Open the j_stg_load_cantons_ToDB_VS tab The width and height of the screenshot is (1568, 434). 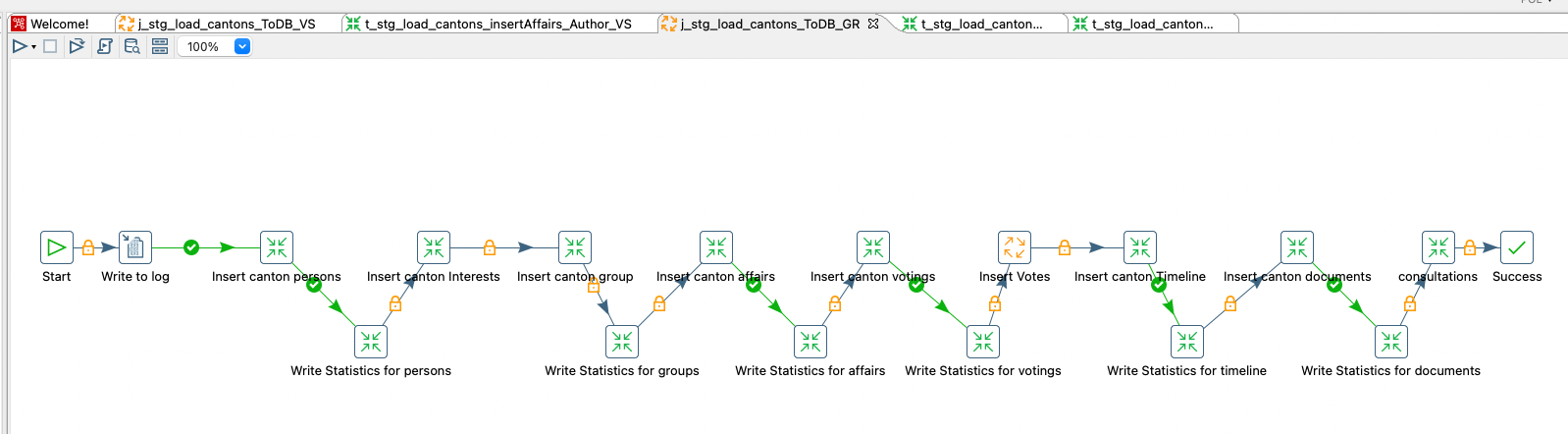(x=226, y=24)
